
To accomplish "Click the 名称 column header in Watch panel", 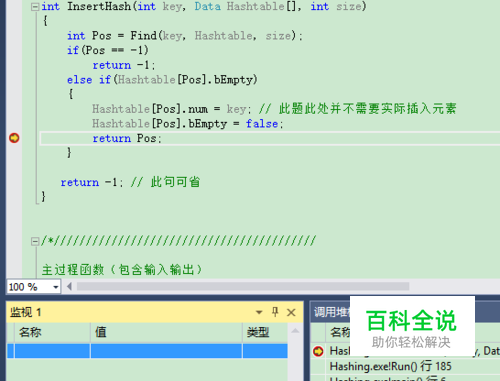I will [52, 332].
